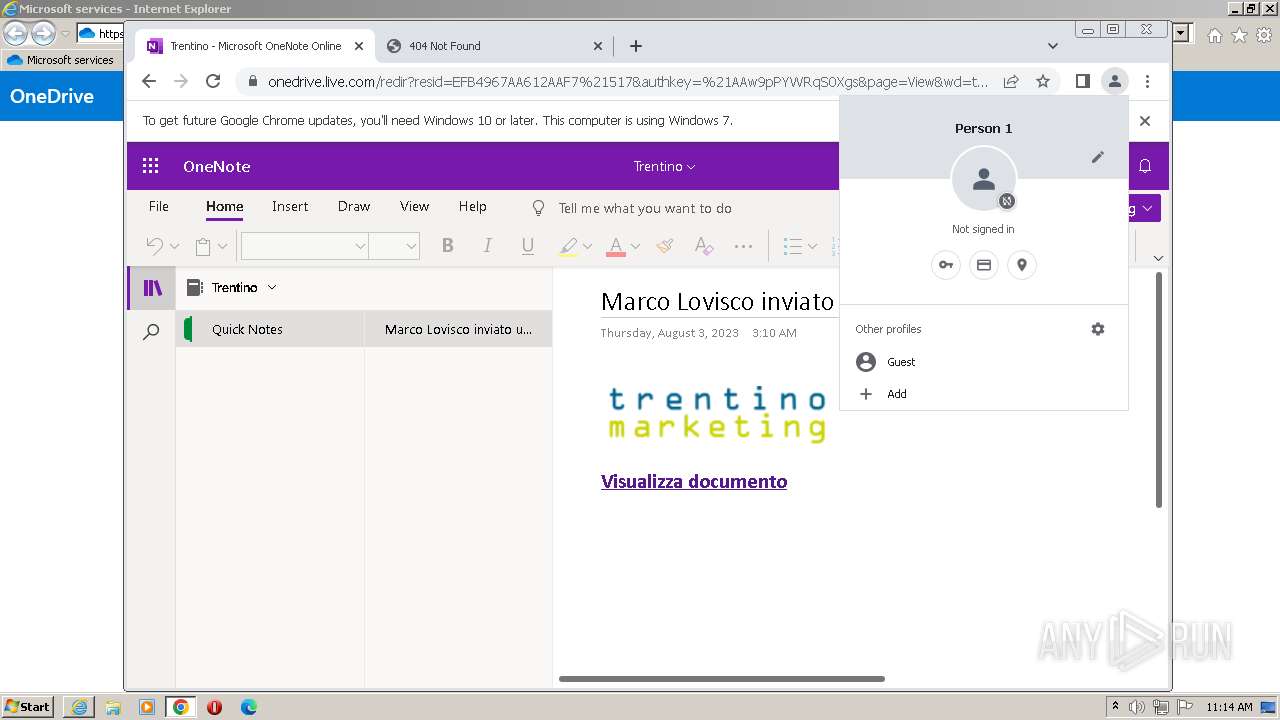Open Chrome passwords key icon
This screenshot has width=1280, height=720.
[x=945, y=265]
